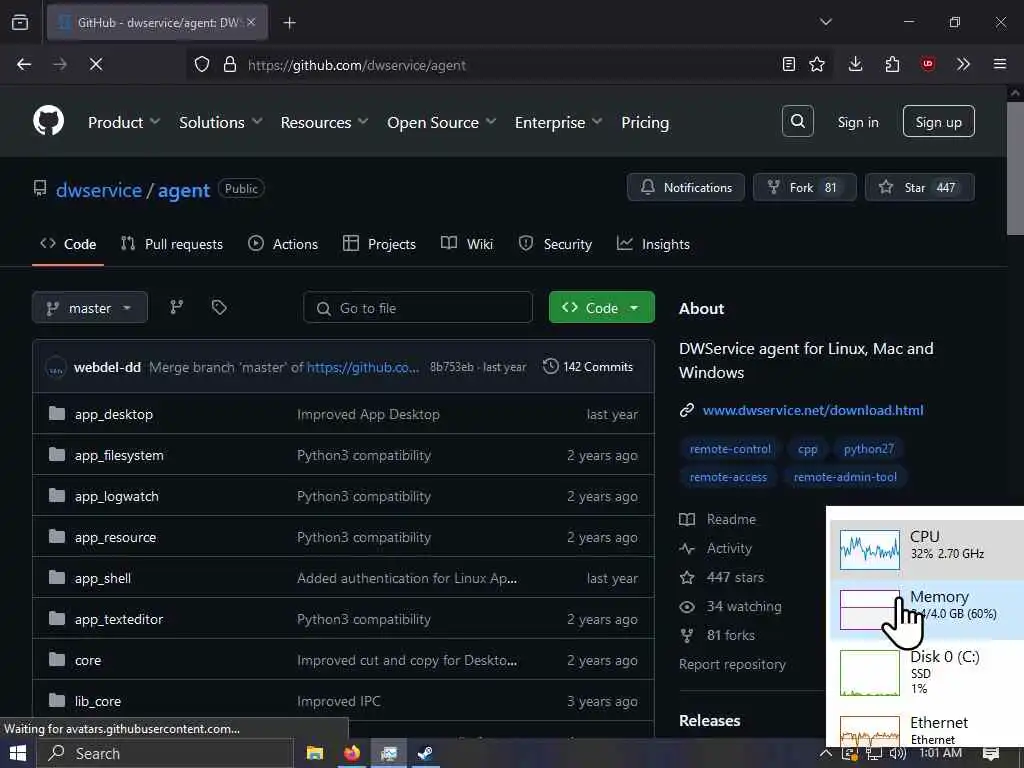Expand the Enterprise menu

558,122
